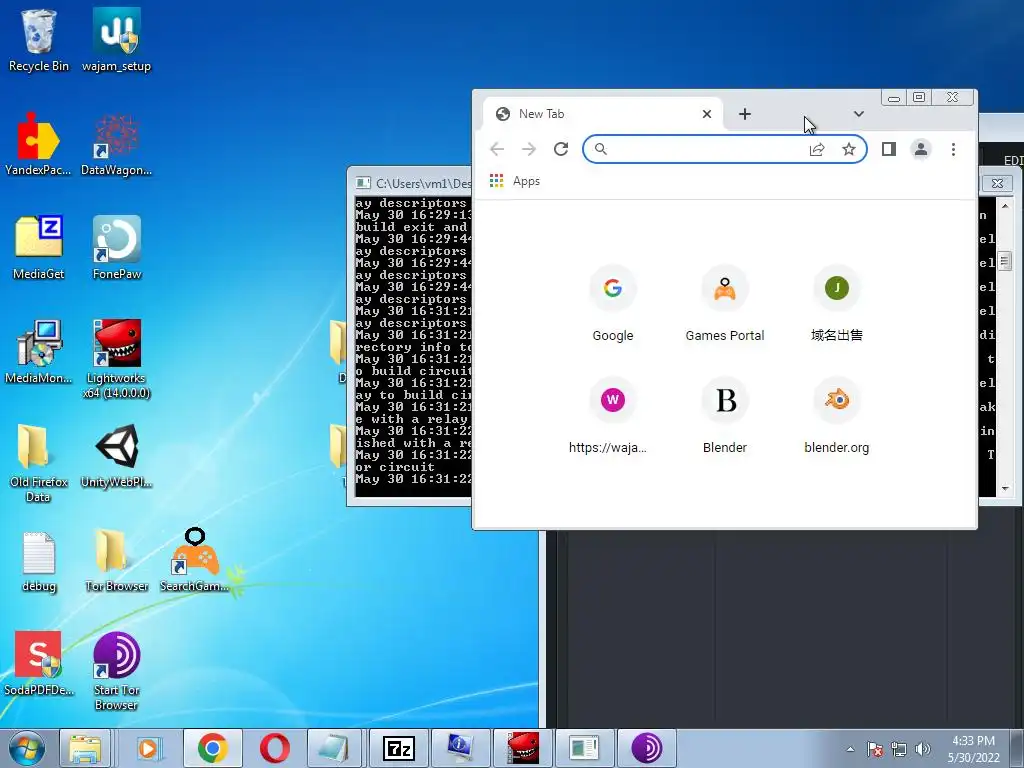Image resolution: width=1024 pixels, height=768 pixels.
Task: Bookmark this tab with the star icon
Action: [x=848, y=150]
